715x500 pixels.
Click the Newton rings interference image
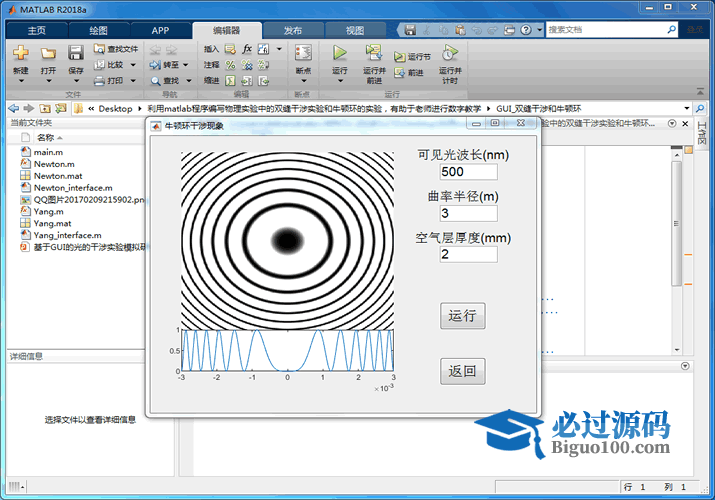(287, 241)
